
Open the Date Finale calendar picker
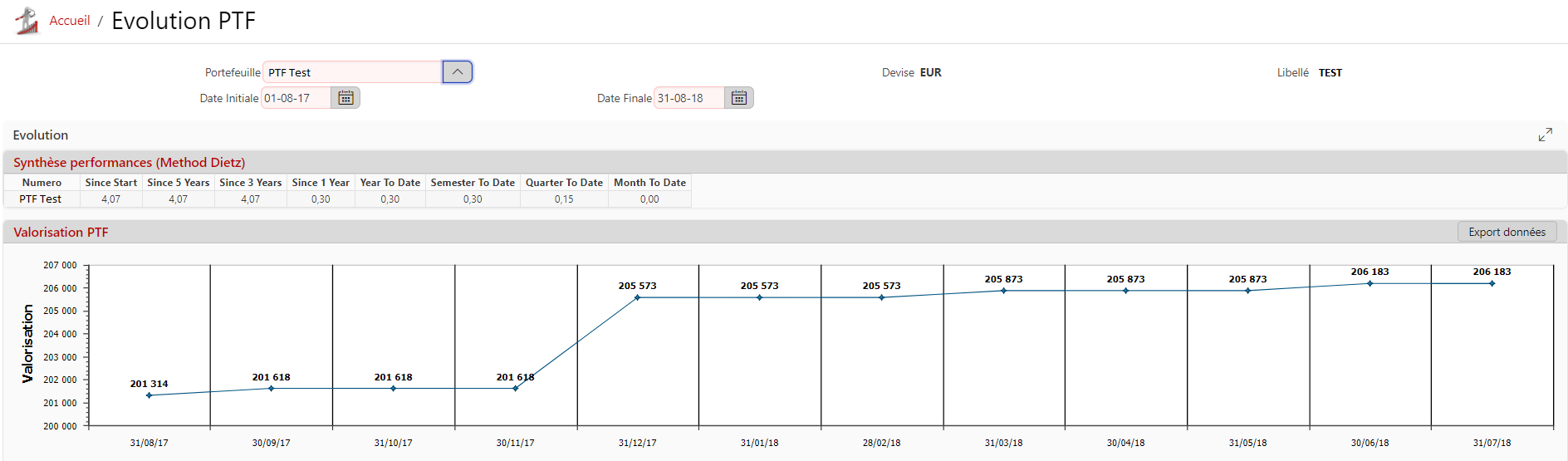point(738,98)
